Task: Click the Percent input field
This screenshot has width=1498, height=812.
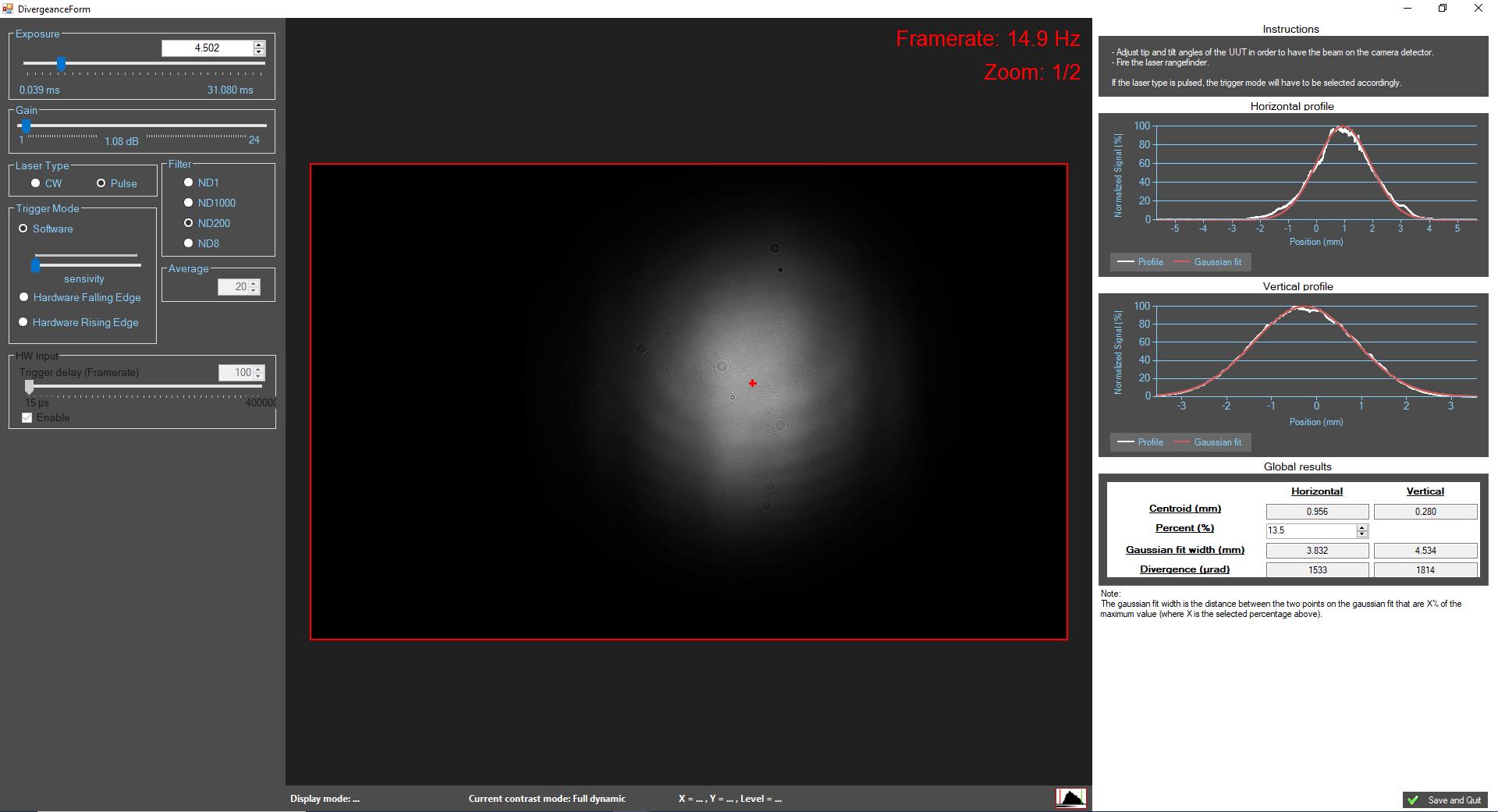Action: point(1311,530)
